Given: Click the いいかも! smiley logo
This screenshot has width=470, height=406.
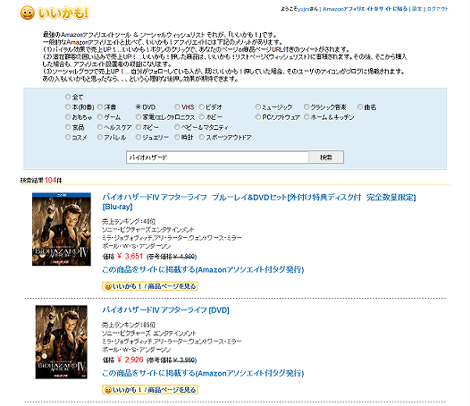Looking at the screenshot, I should 55,13.
